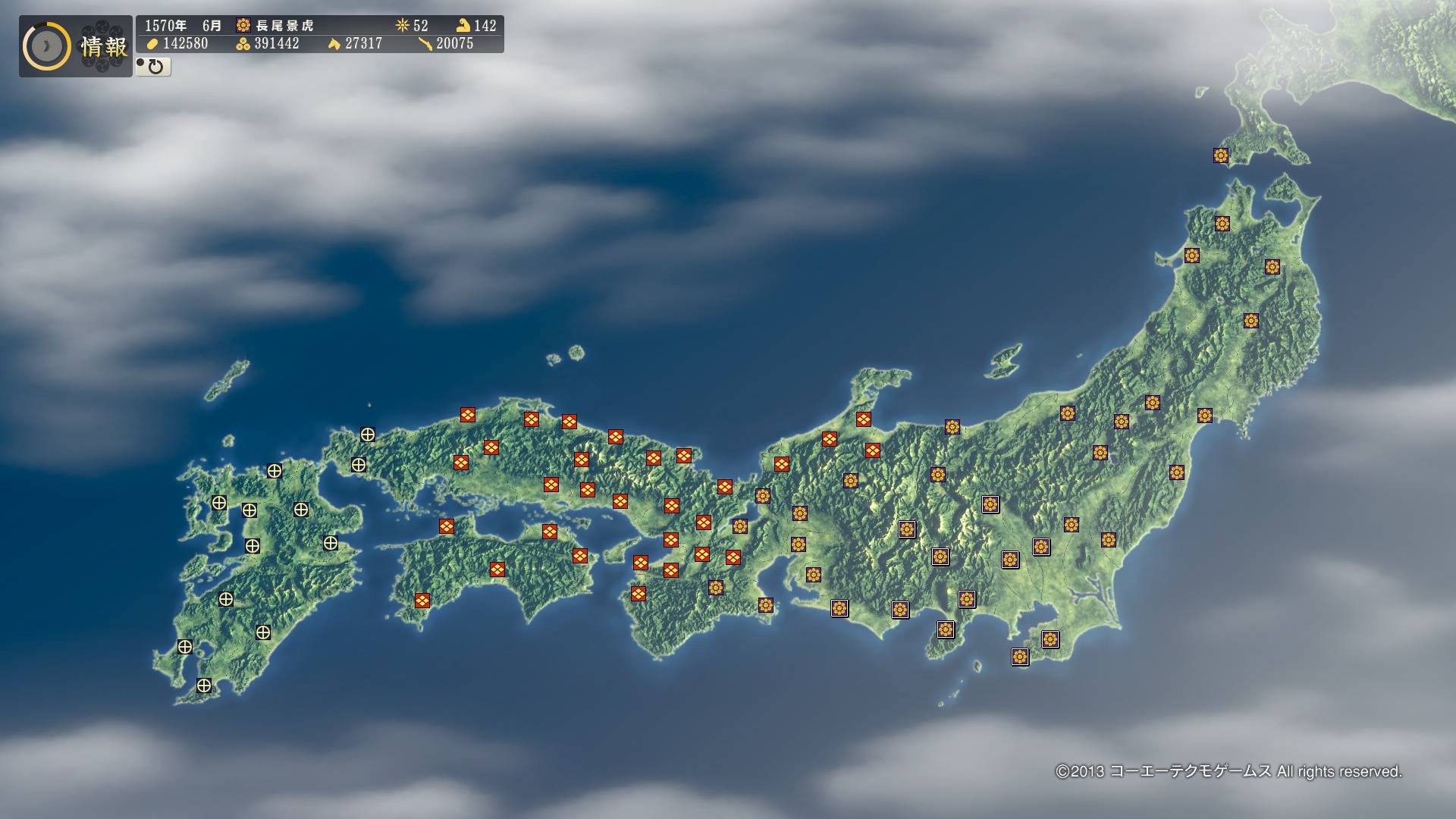
Task: Select the clan name 長尾景虎
Action: point(285,26)
